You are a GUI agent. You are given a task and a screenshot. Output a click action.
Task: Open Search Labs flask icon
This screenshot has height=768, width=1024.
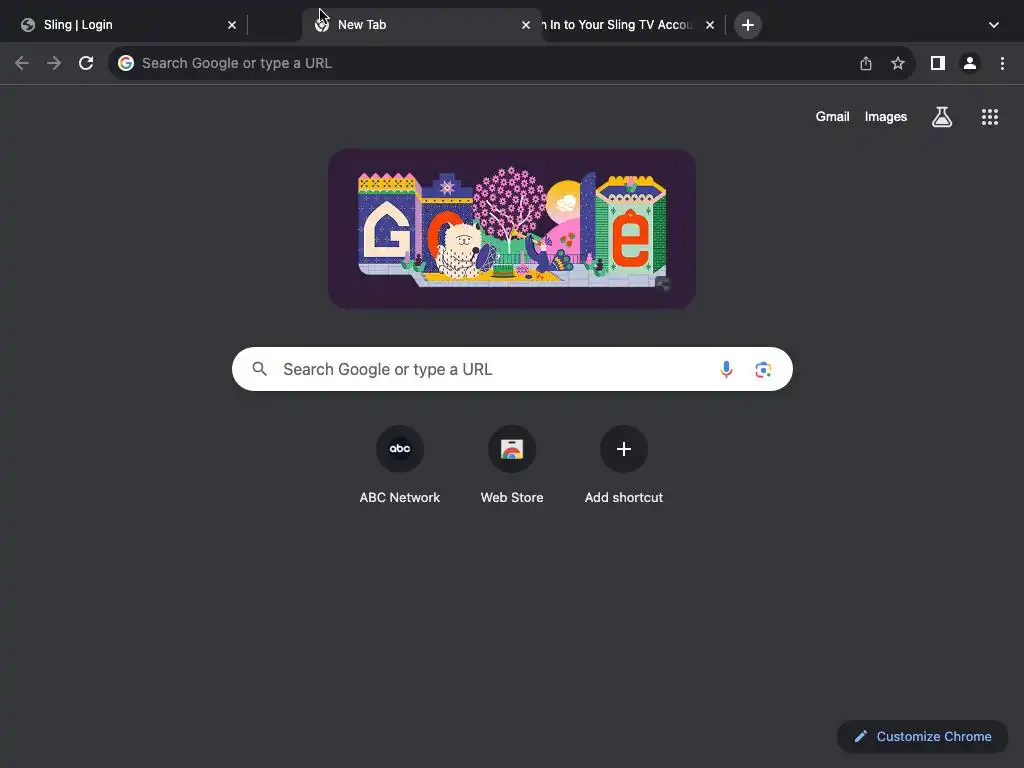click(942, 117)
